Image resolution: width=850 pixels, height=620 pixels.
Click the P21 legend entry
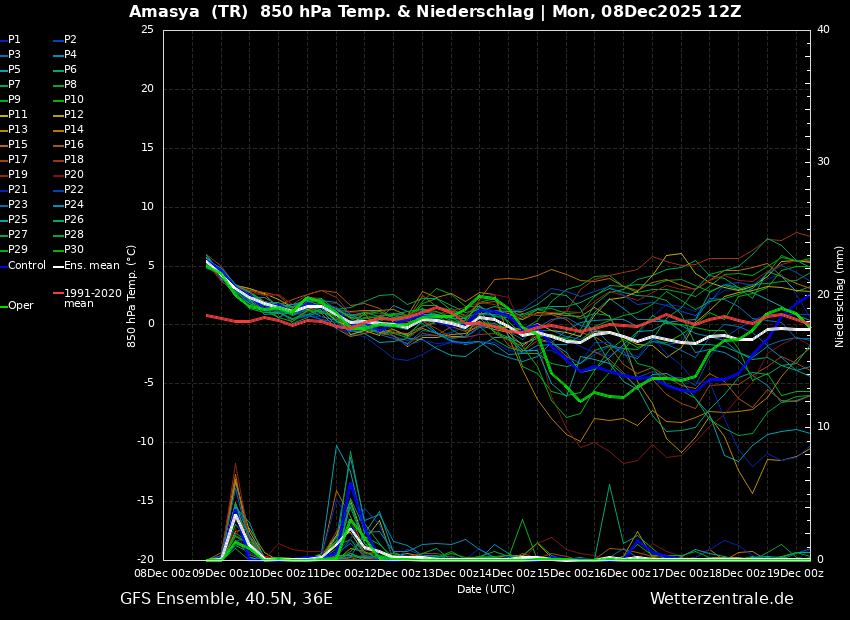tap(14, 190)
